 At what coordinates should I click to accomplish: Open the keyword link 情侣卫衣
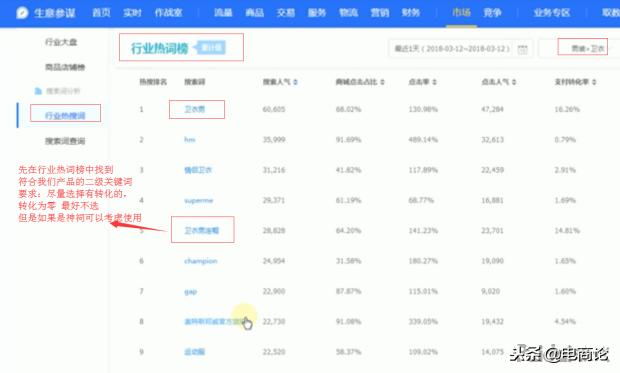pos(198,170)
